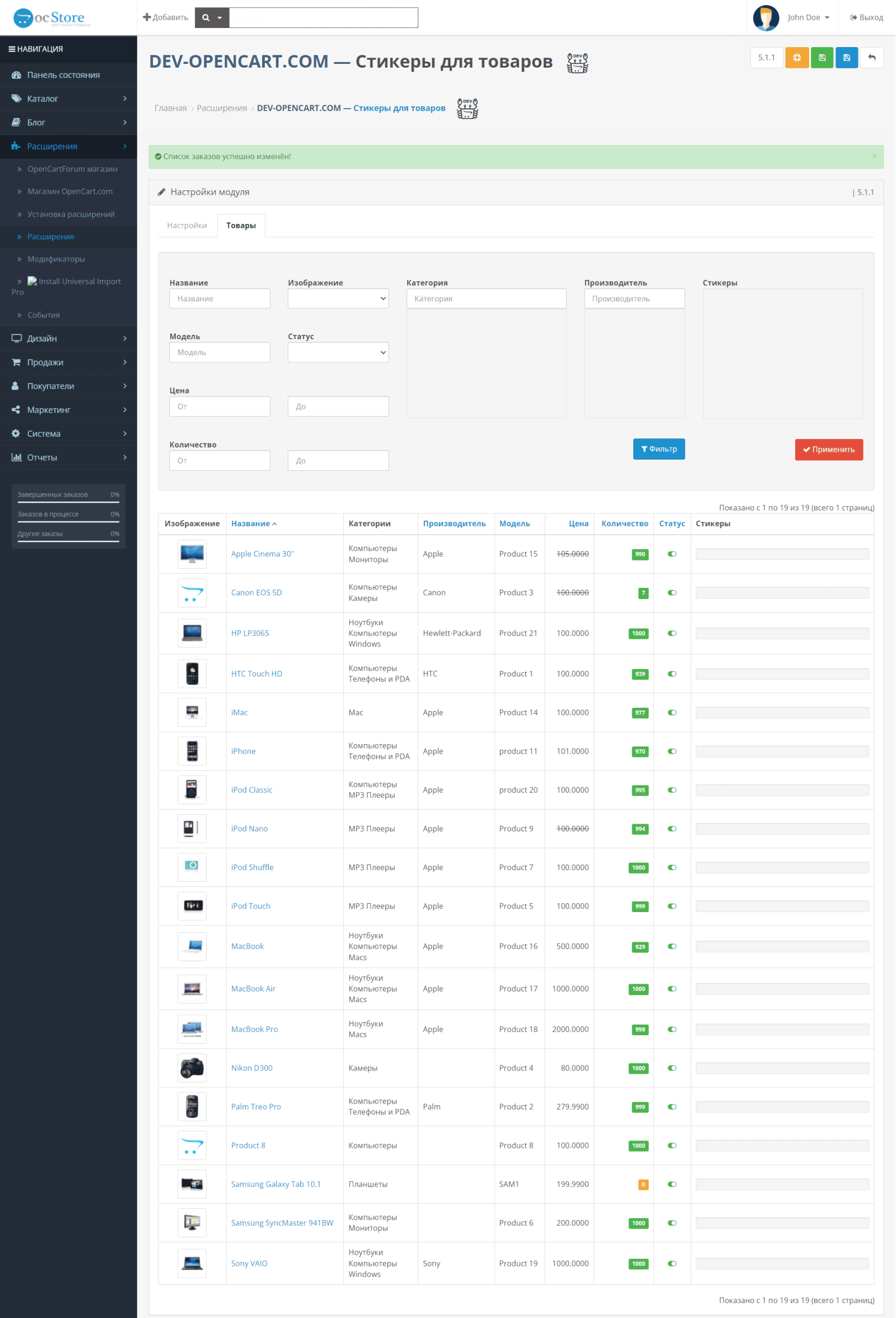
Task: Click the blue save-and-stay button
Action: tap(847, 58)
